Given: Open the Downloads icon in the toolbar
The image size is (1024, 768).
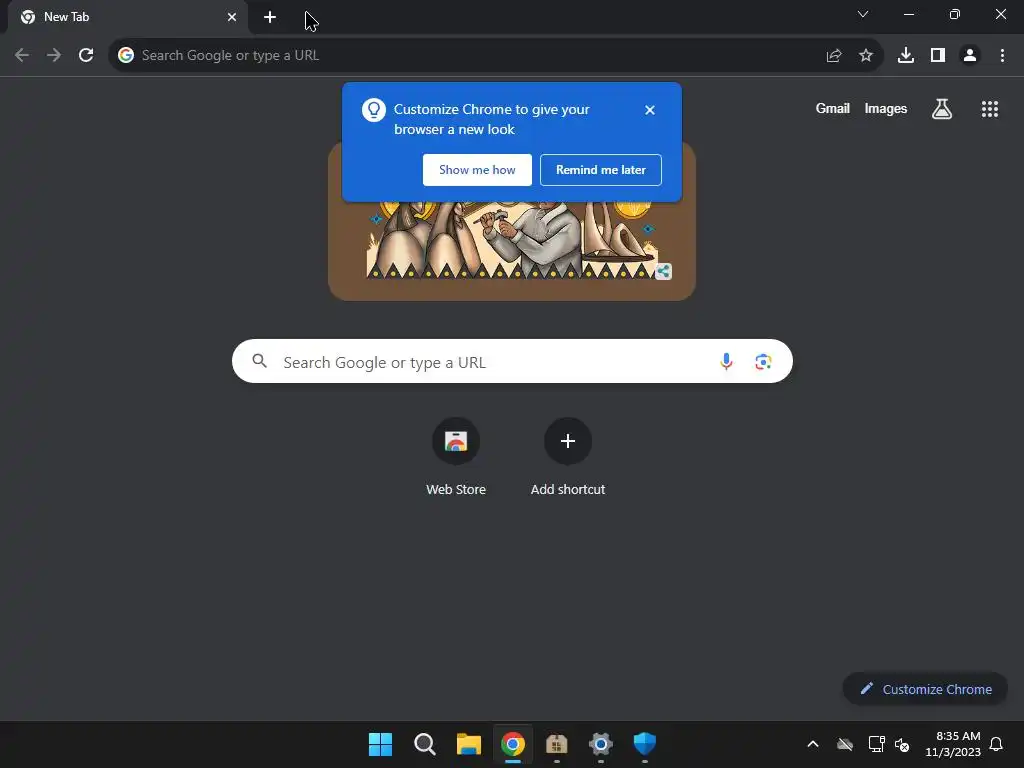Looking at the screenshot, I should 906,56.
